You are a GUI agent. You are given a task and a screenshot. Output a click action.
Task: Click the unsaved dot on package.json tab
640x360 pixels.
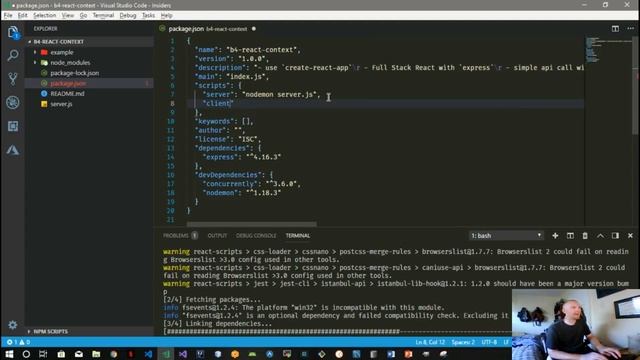click(253, 29)
